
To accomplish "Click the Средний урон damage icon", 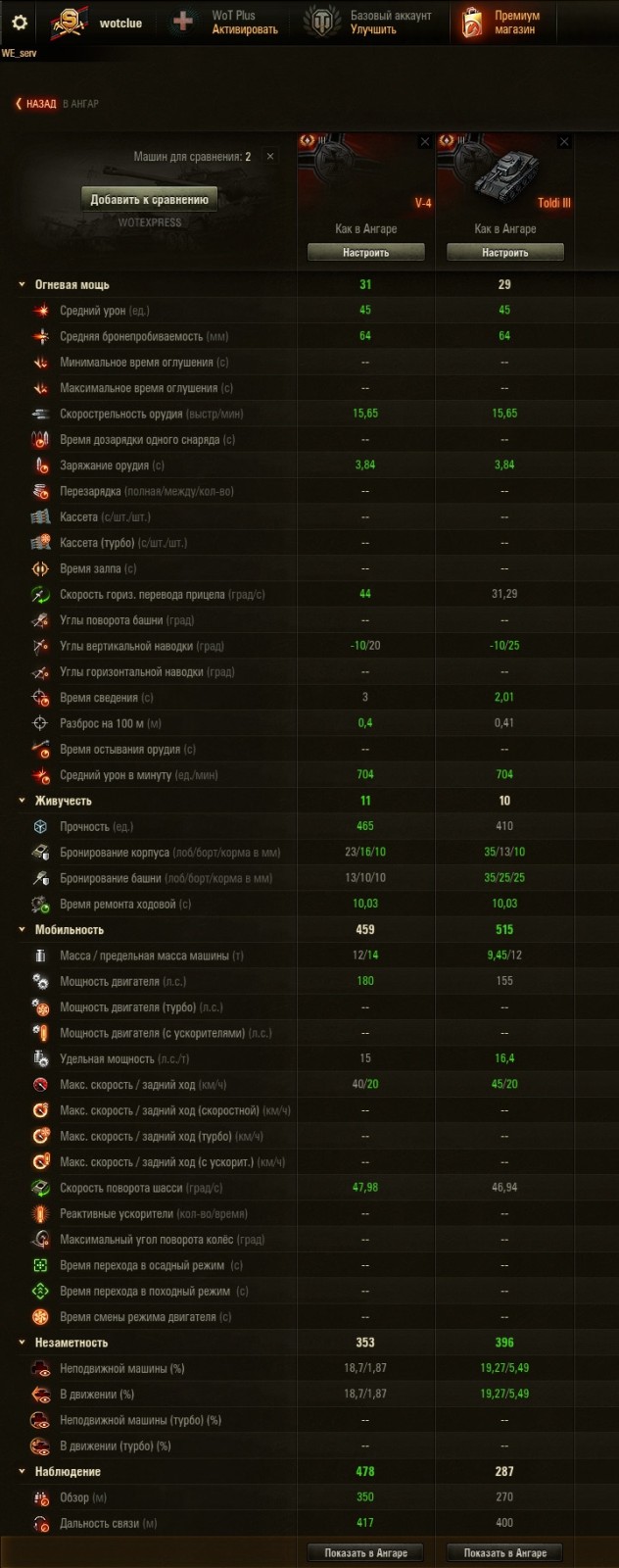I will (x=41, y=309).
